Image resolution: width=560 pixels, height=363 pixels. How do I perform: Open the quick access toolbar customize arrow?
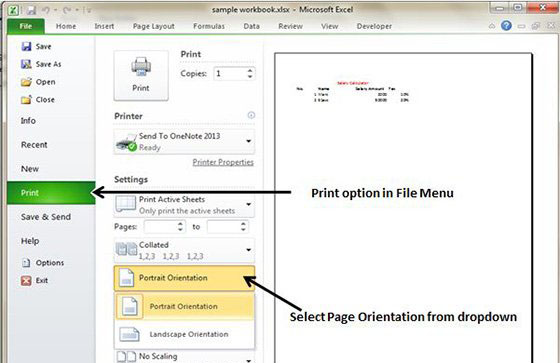click(x=88, y=10)
